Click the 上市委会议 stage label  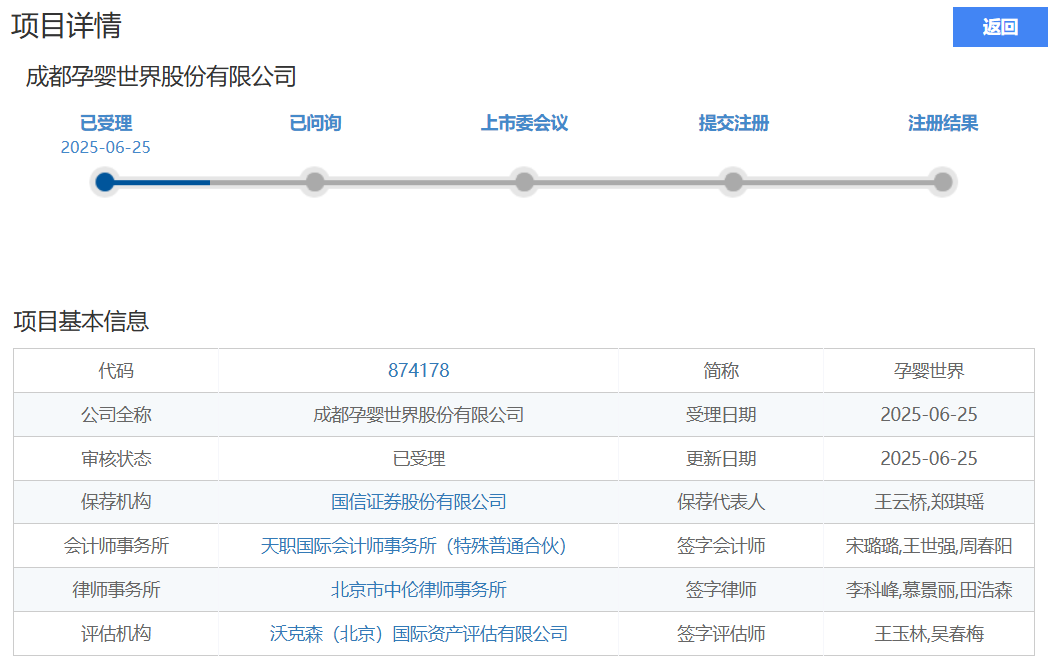[524, 123]
